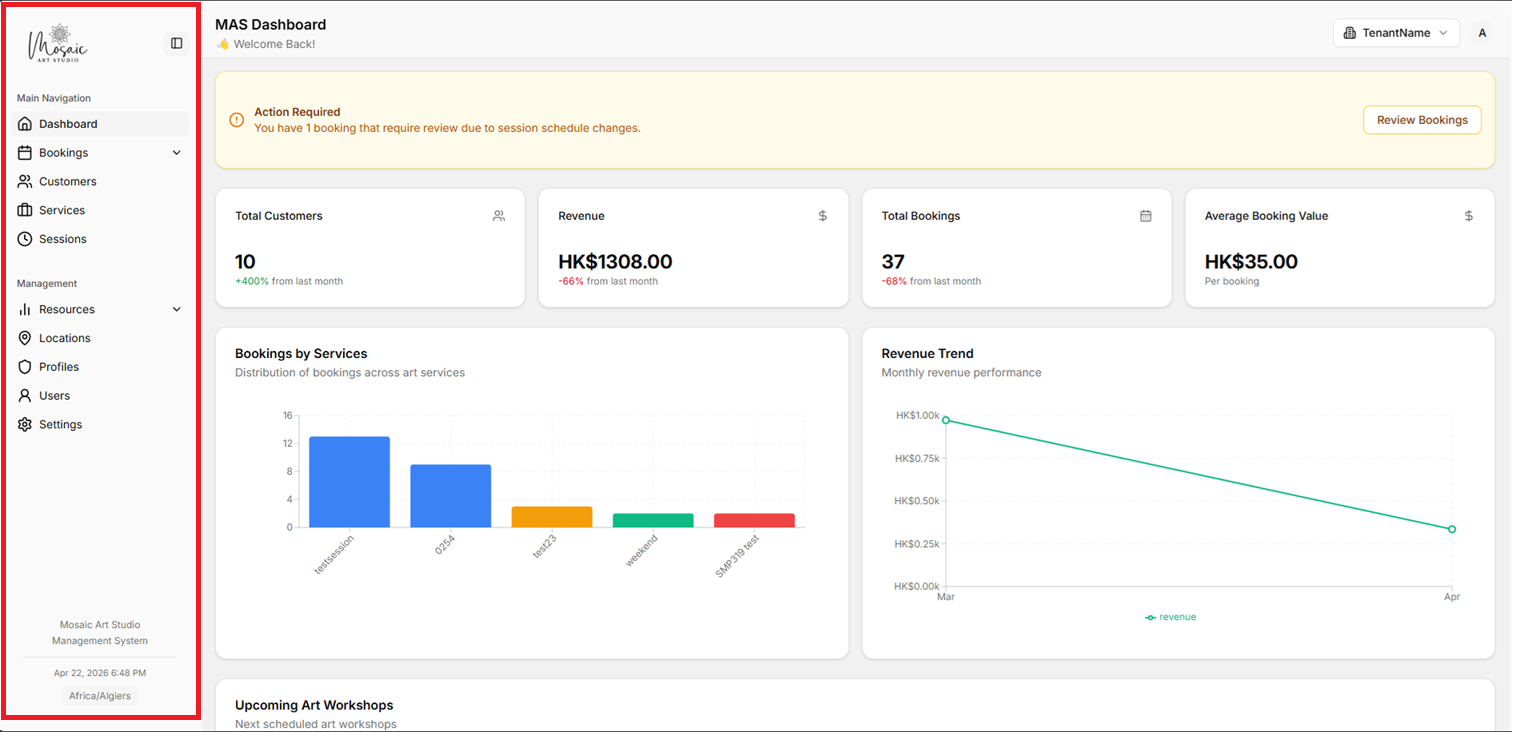Screen dimensions: 1514x732
Task: Open Settings via the gear icon
Action: click(24, 424)
